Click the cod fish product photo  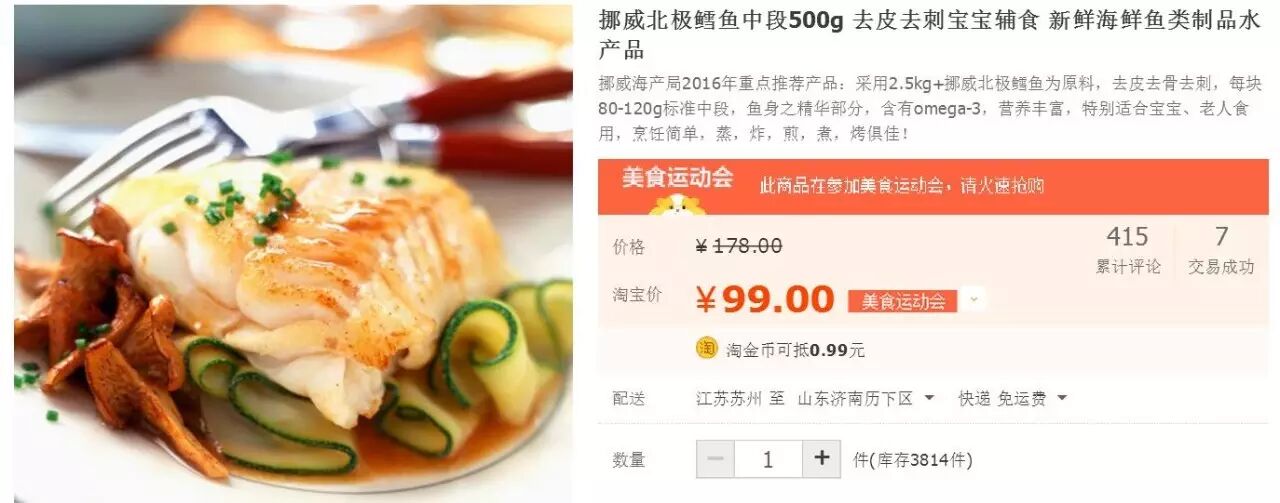click(293, 254)
